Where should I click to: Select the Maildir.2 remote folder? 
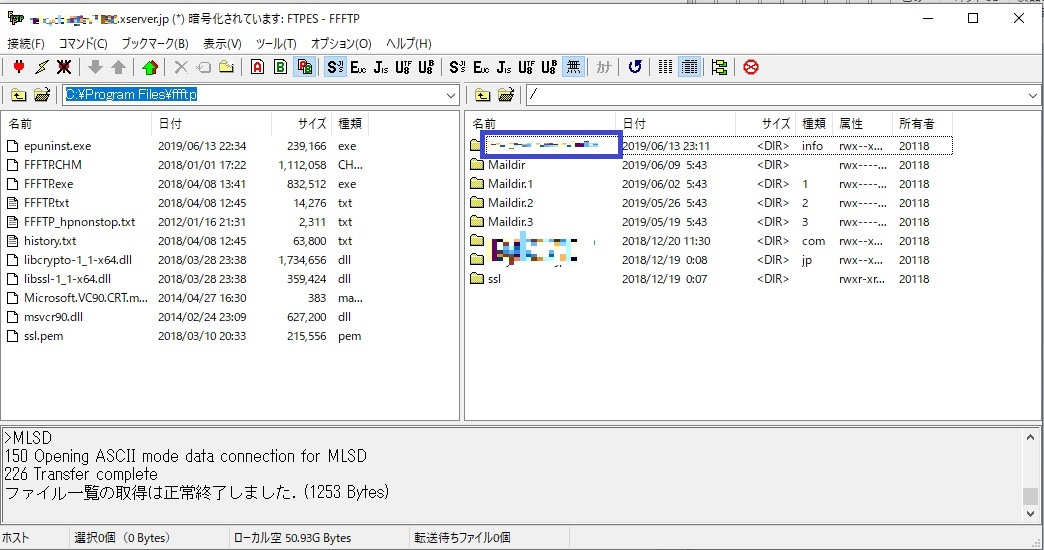click(511, 203)
